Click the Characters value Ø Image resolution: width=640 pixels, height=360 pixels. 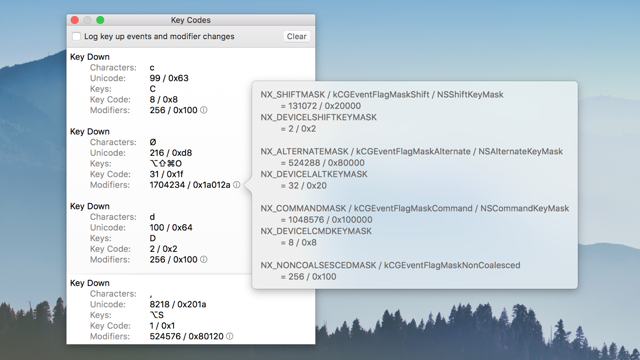pos(153,142)
